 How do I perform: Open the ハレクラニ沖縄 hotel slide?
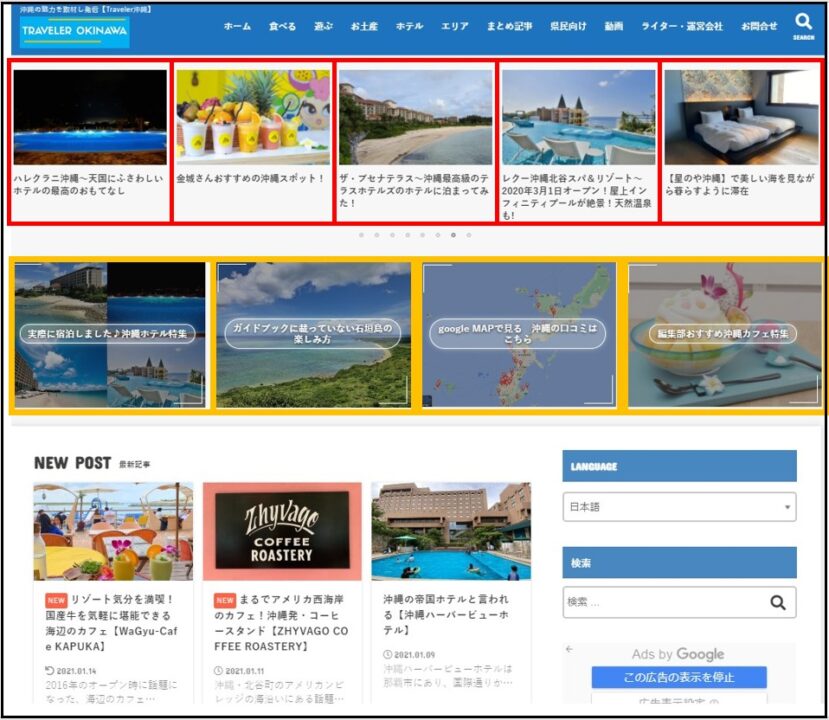click(90, 140)
